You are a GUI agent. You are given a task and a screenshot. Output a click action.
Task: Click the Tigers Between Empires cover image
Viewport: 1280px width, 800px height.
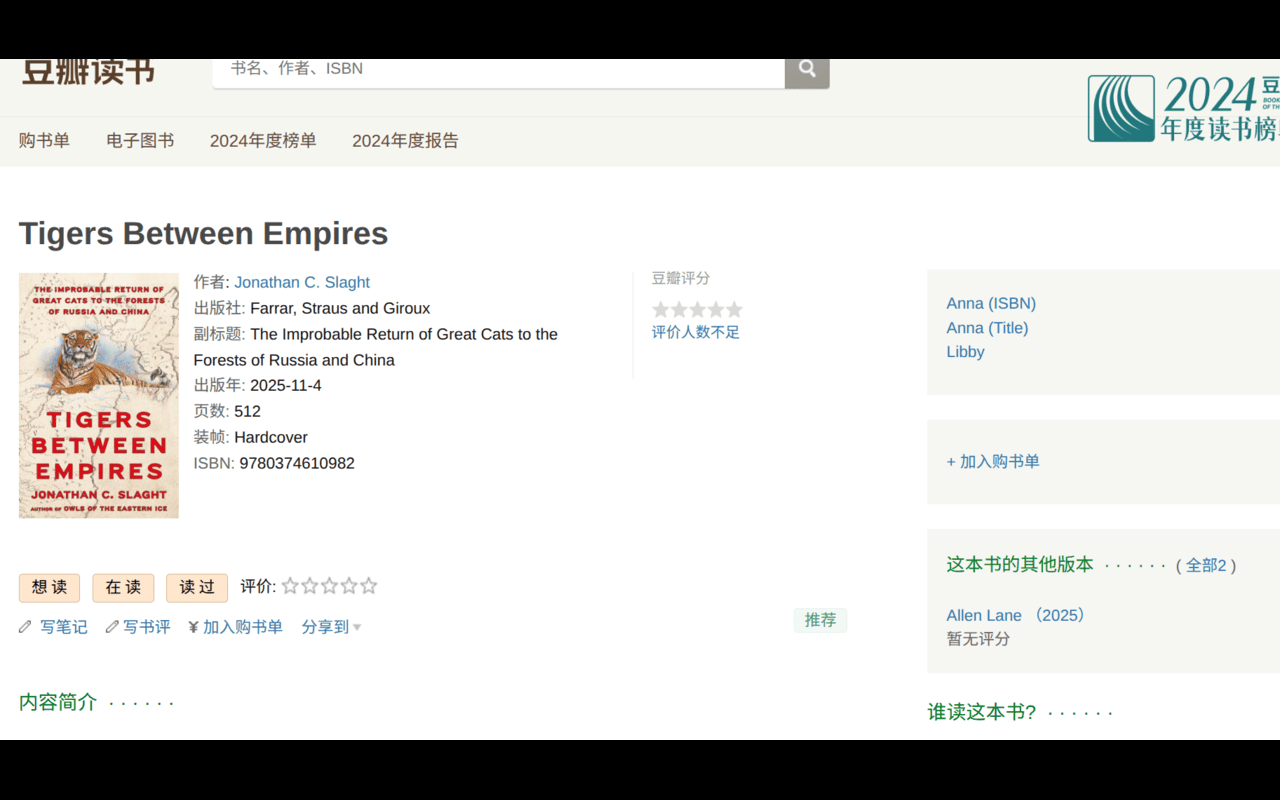(x=99, y=395)
